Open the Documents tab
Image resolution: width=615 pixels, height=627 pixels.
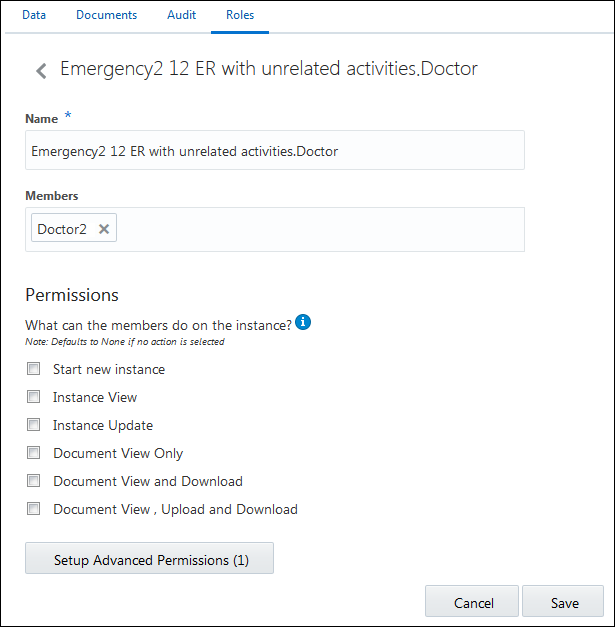coord(106,15)
